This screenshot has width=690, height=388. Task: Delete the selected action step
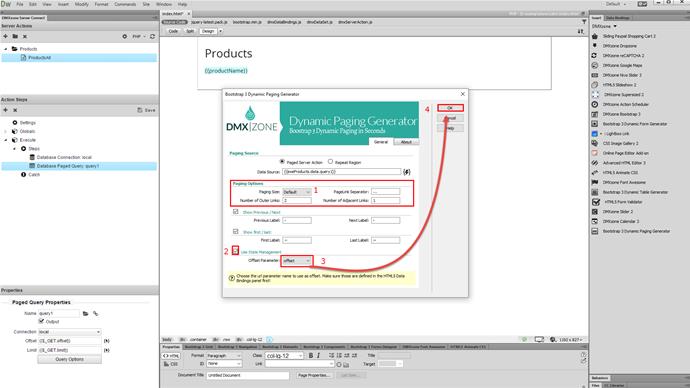pyautogui.click(x=15, y=110)
